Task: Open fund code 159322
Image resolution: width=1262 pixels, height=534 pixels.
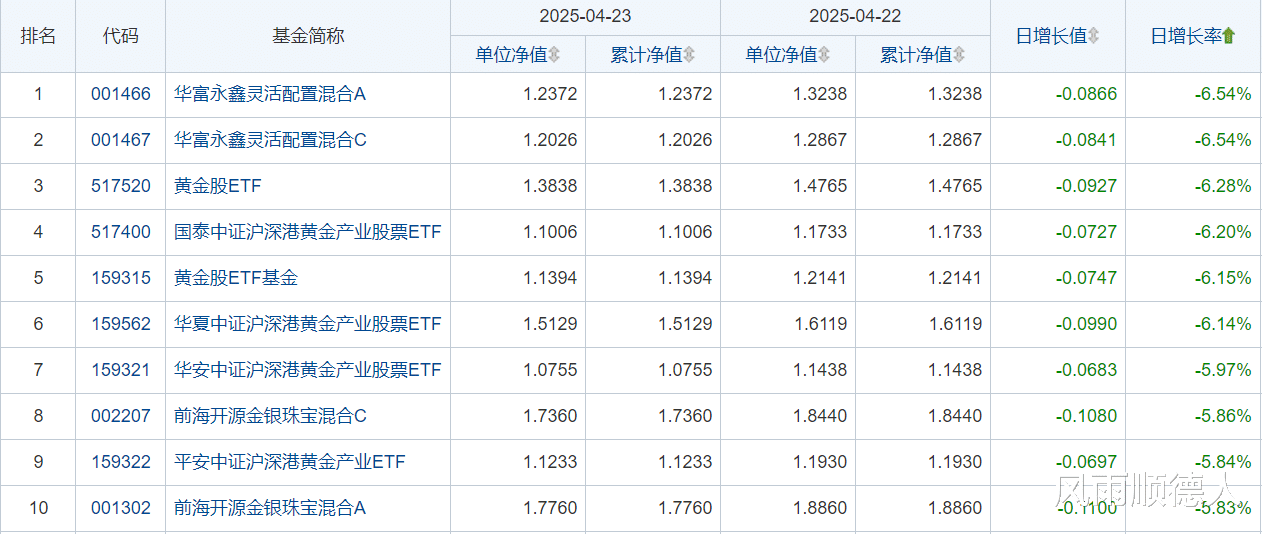Action: tap(121, 462)
